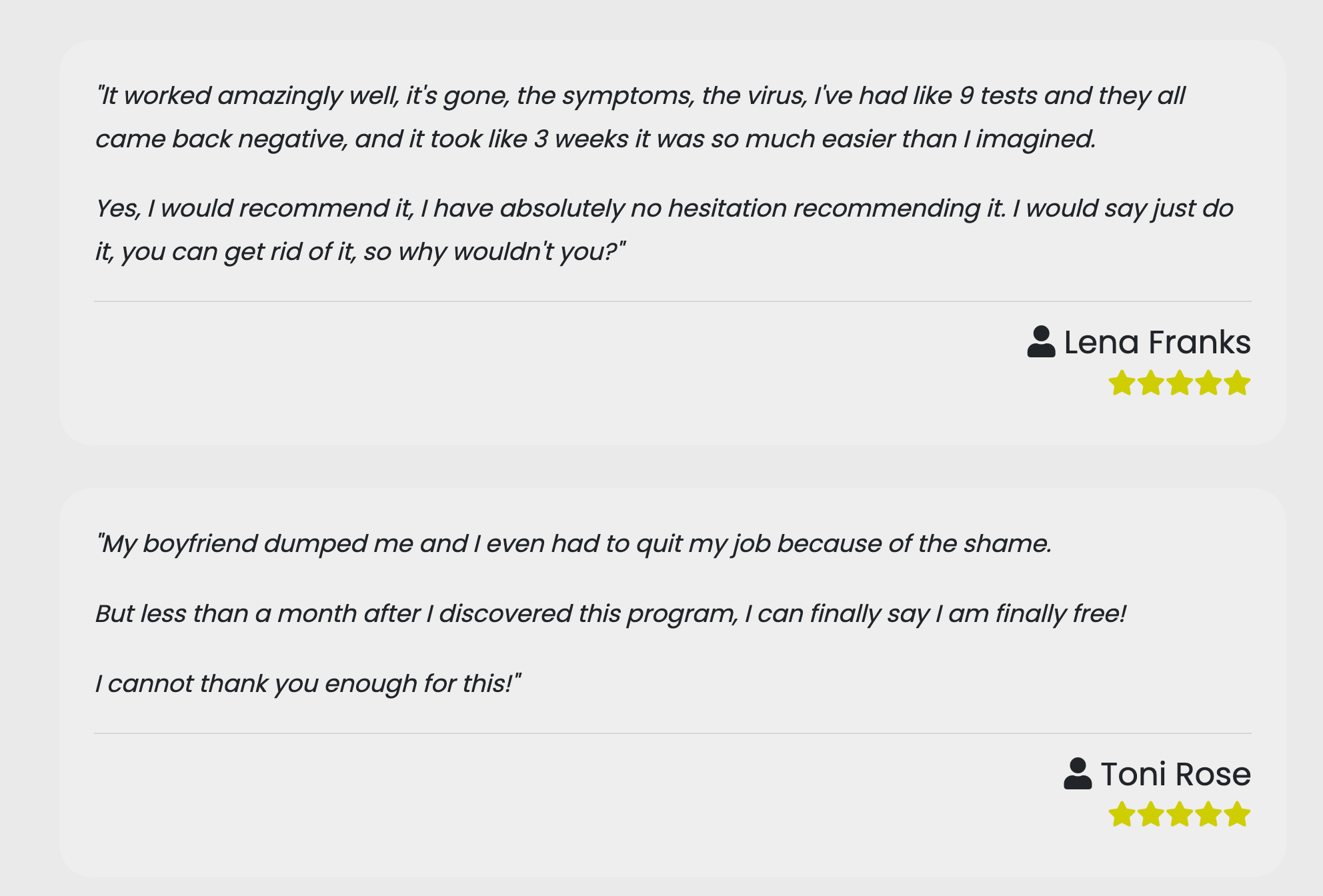The height and width of the screenshot is (896, 1323).
Task: Select the Lena Franks reviewer name
Action: tap(1157, 342)
